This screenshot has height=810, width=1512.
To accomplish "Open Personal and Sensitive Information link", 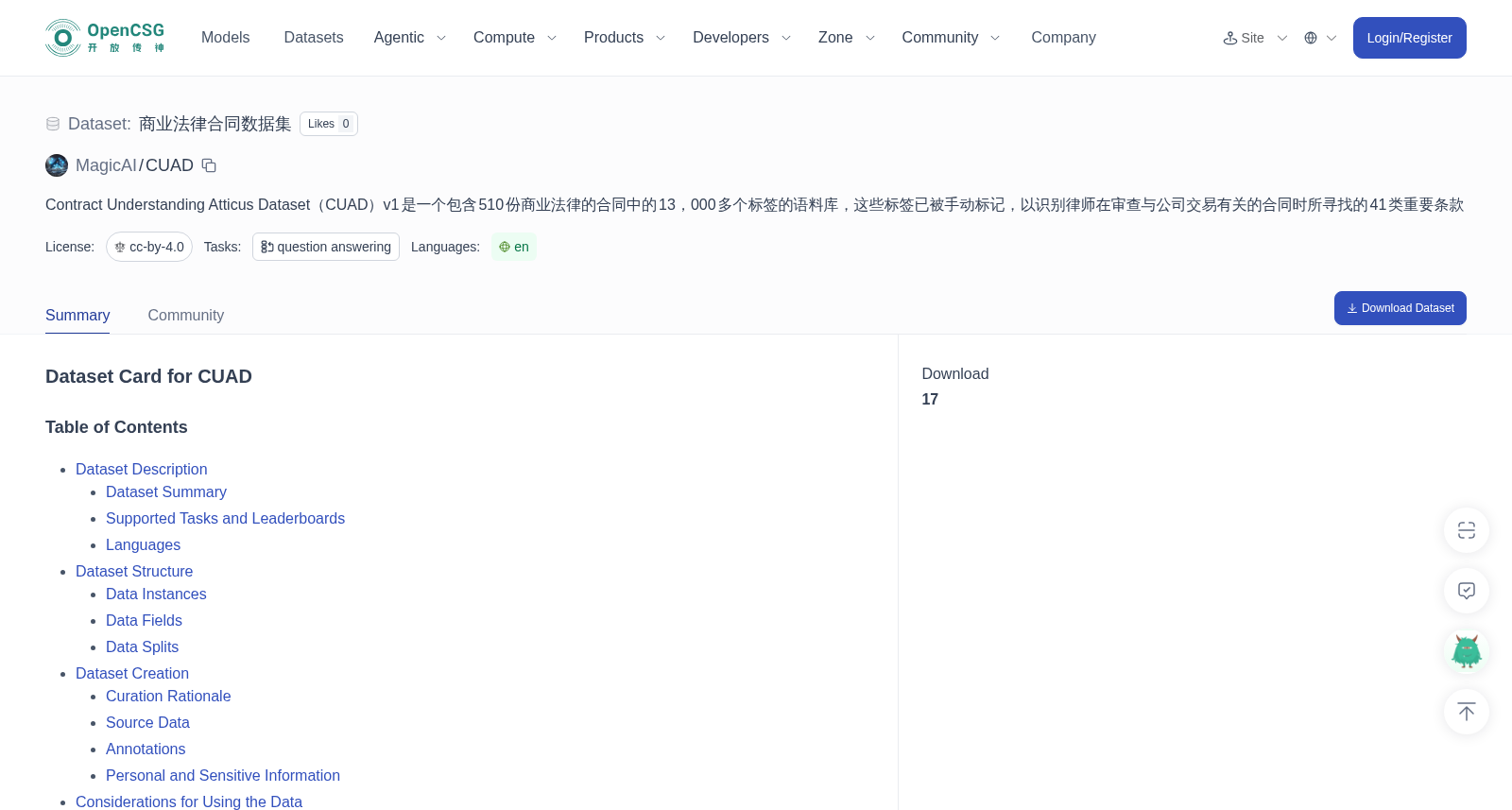I will coord(223,775).
